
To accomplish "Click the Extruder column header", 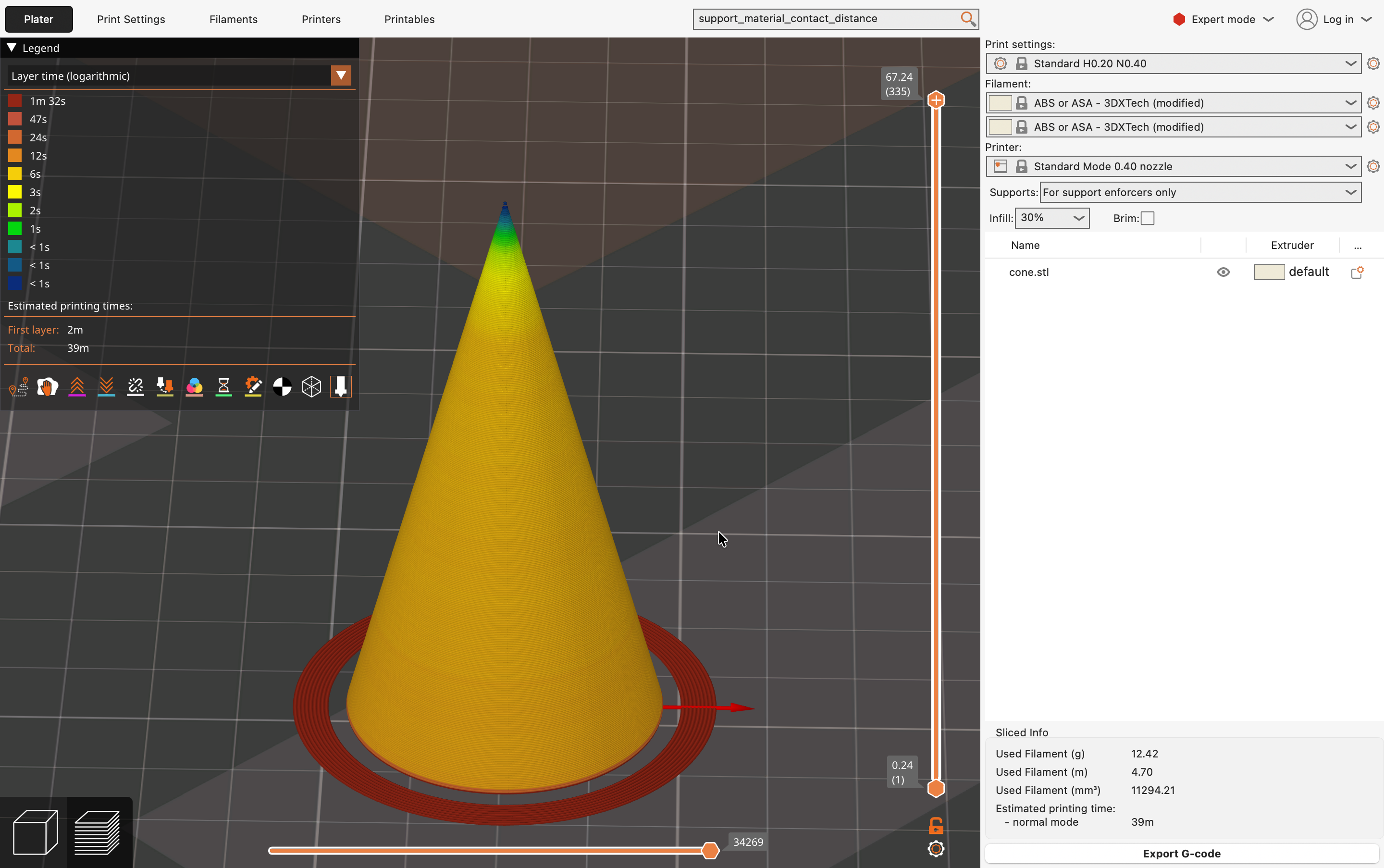I will coord(1292,245).
